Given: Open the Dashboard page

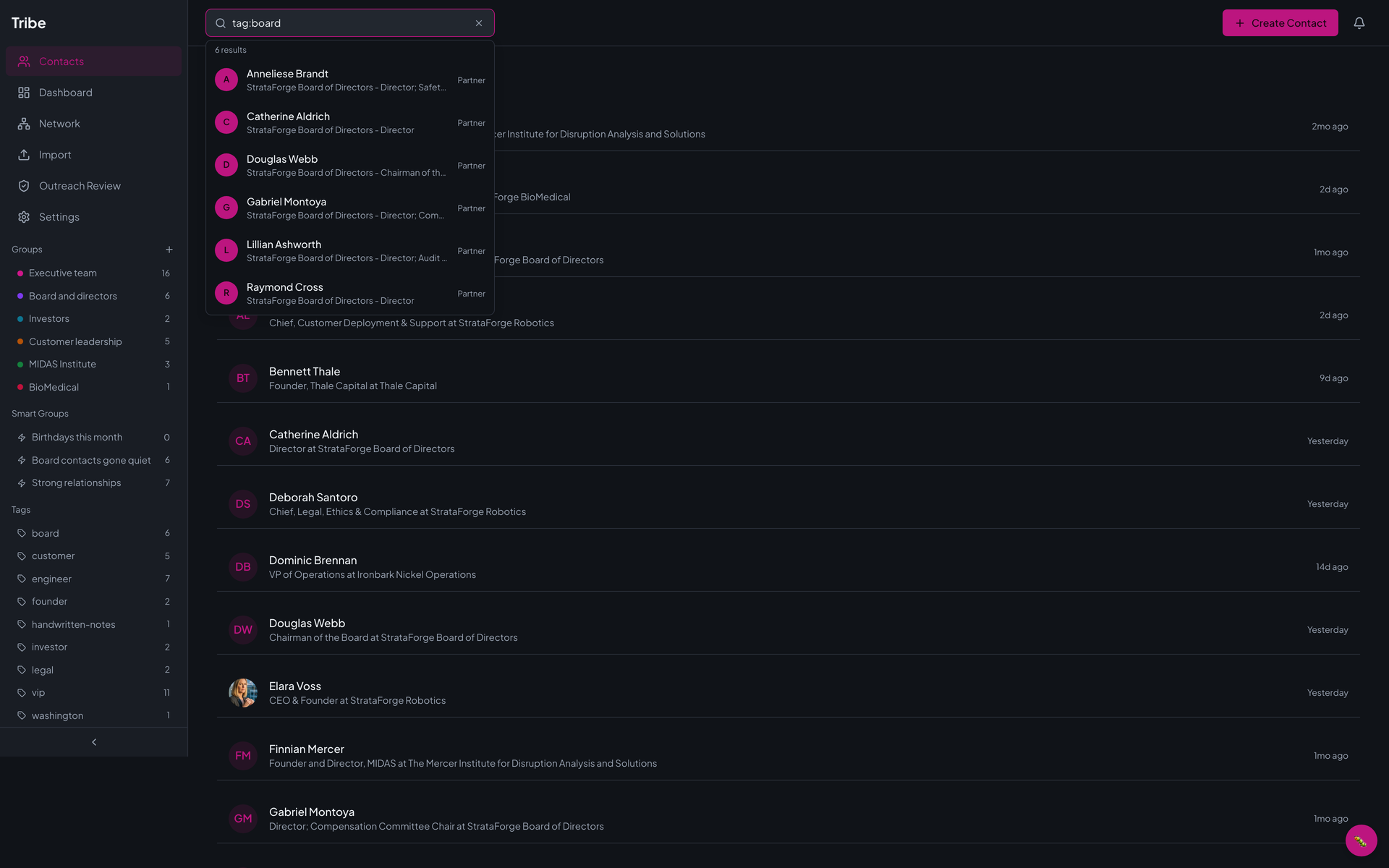Looking at the screenshot, I should pyautogui.click(x=93, y=93).
